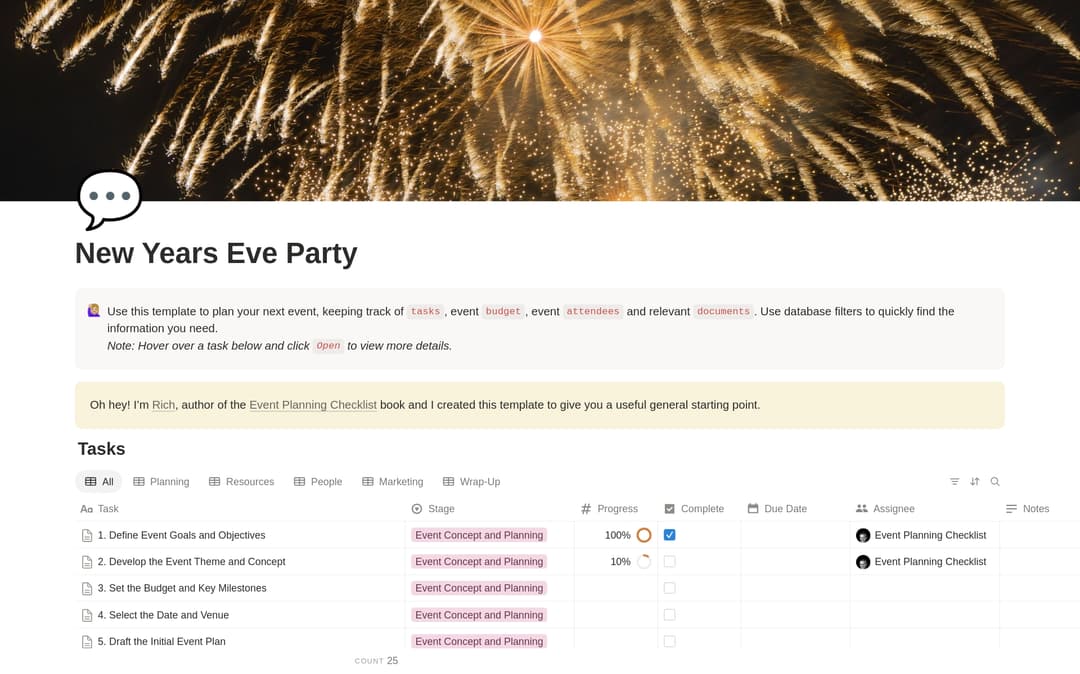1080x674 pixels.
Task: Click the 10% progress ring
Action: point(644,562)
